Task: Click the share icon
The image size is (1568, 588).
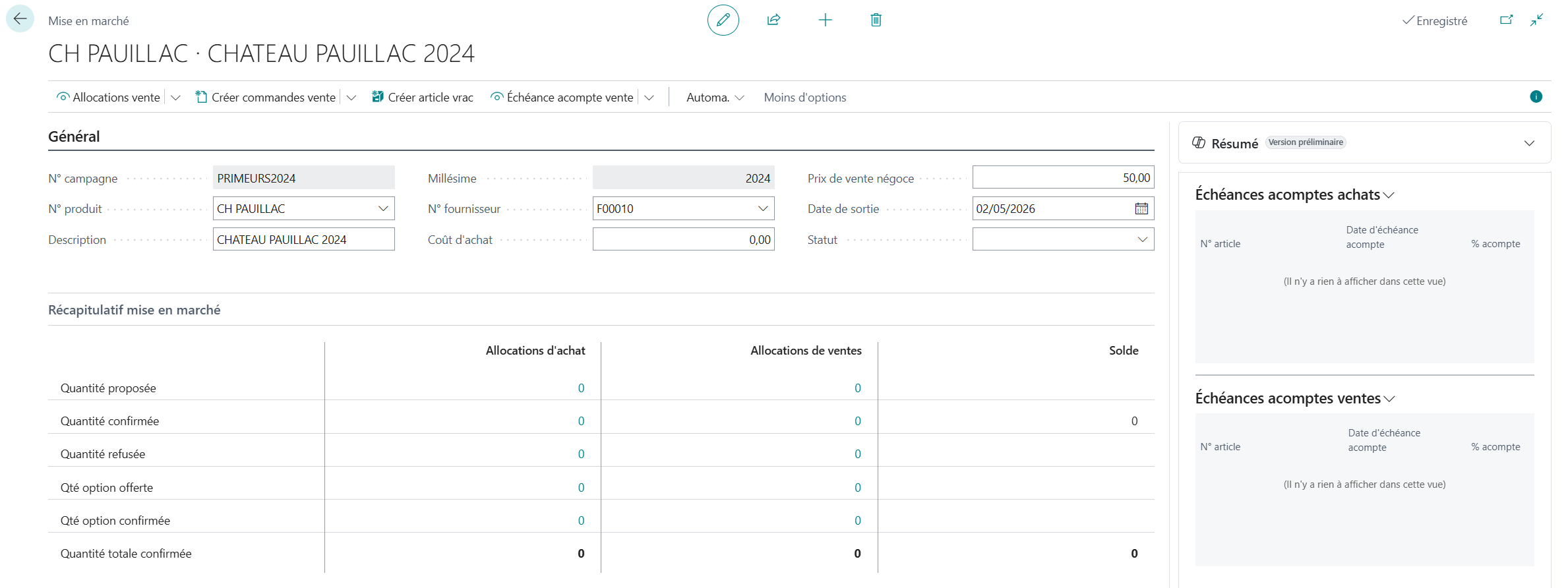Action: [773, 20]
